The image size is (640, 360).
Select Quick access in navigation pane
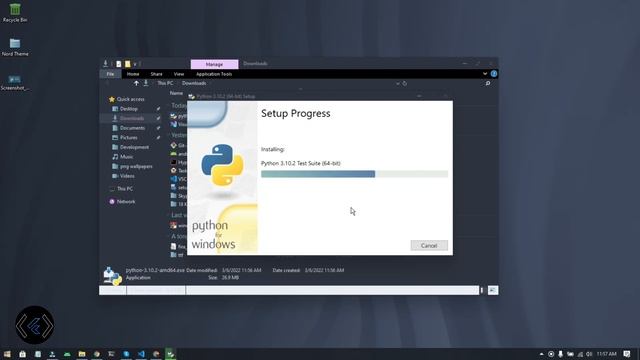click(x=127, y=99)
